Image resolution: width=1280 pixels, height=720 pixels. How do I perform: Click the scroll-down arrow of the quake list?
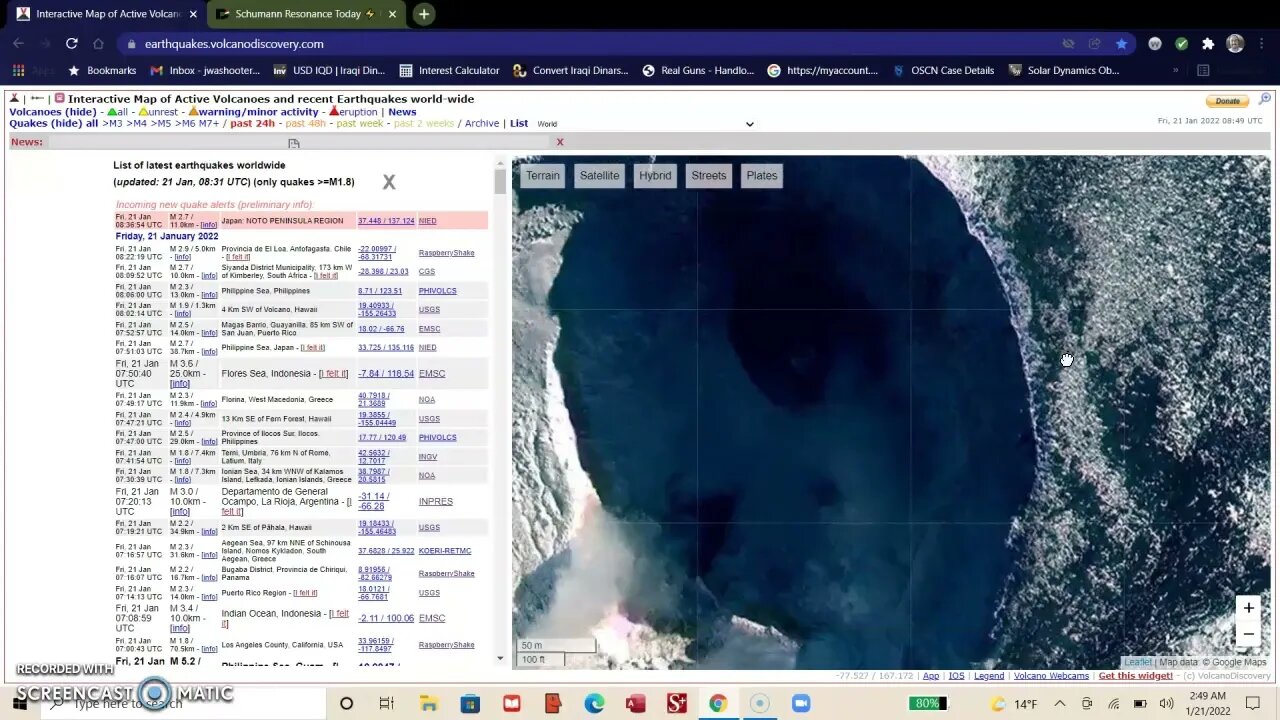500,658
